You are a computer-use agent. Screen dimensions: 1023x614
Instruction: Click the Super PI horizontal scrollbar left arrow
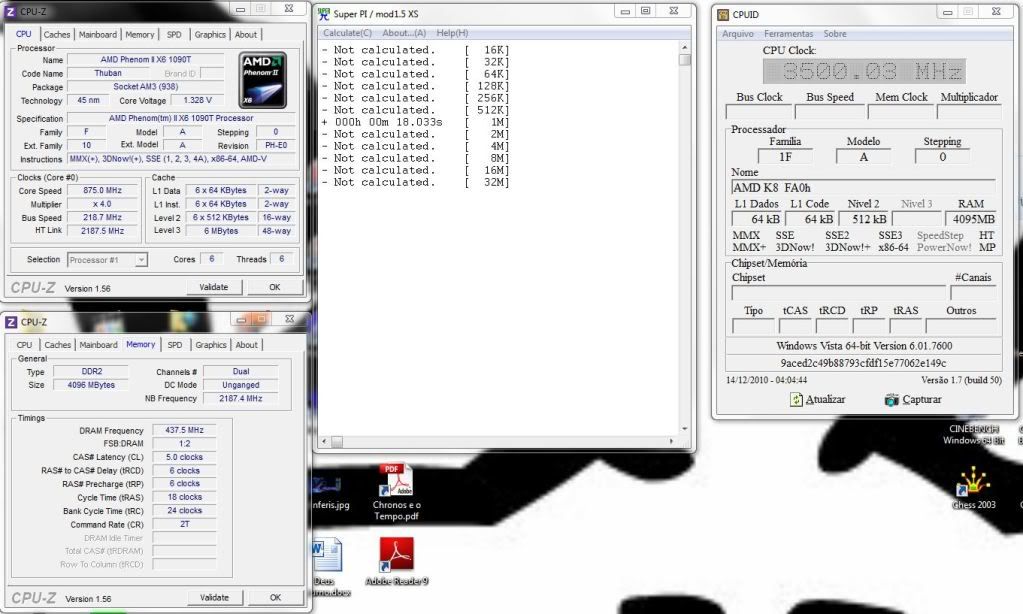(x=325, y=442)
